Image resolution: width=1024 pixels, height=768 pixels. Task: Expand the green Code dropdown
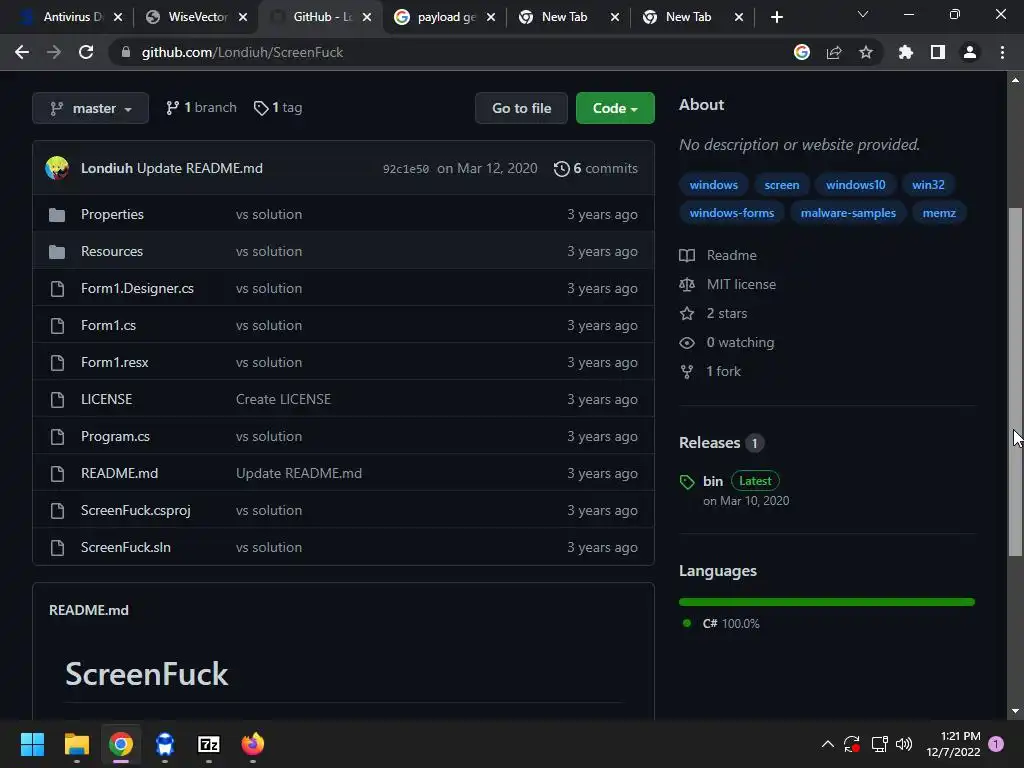[x=615, y=108]
